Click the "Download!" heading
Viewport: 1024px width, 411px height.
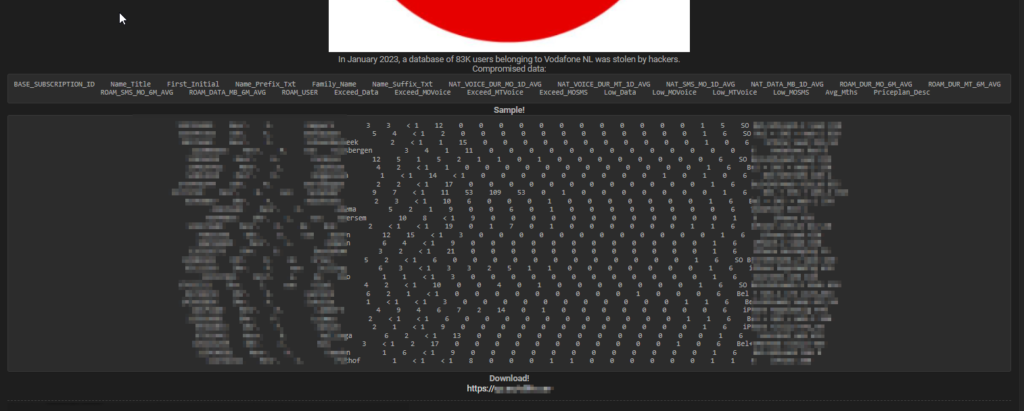[509, 378]
